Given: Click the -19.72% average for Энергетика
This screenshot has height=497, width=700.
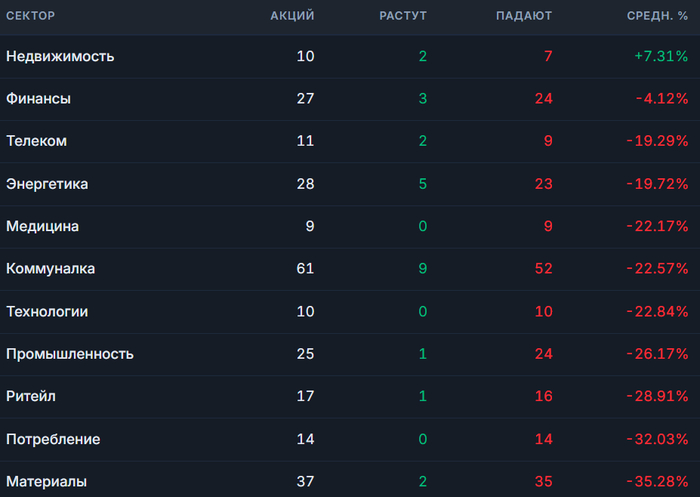Looking at the screenshot, I should click(657, 184).
